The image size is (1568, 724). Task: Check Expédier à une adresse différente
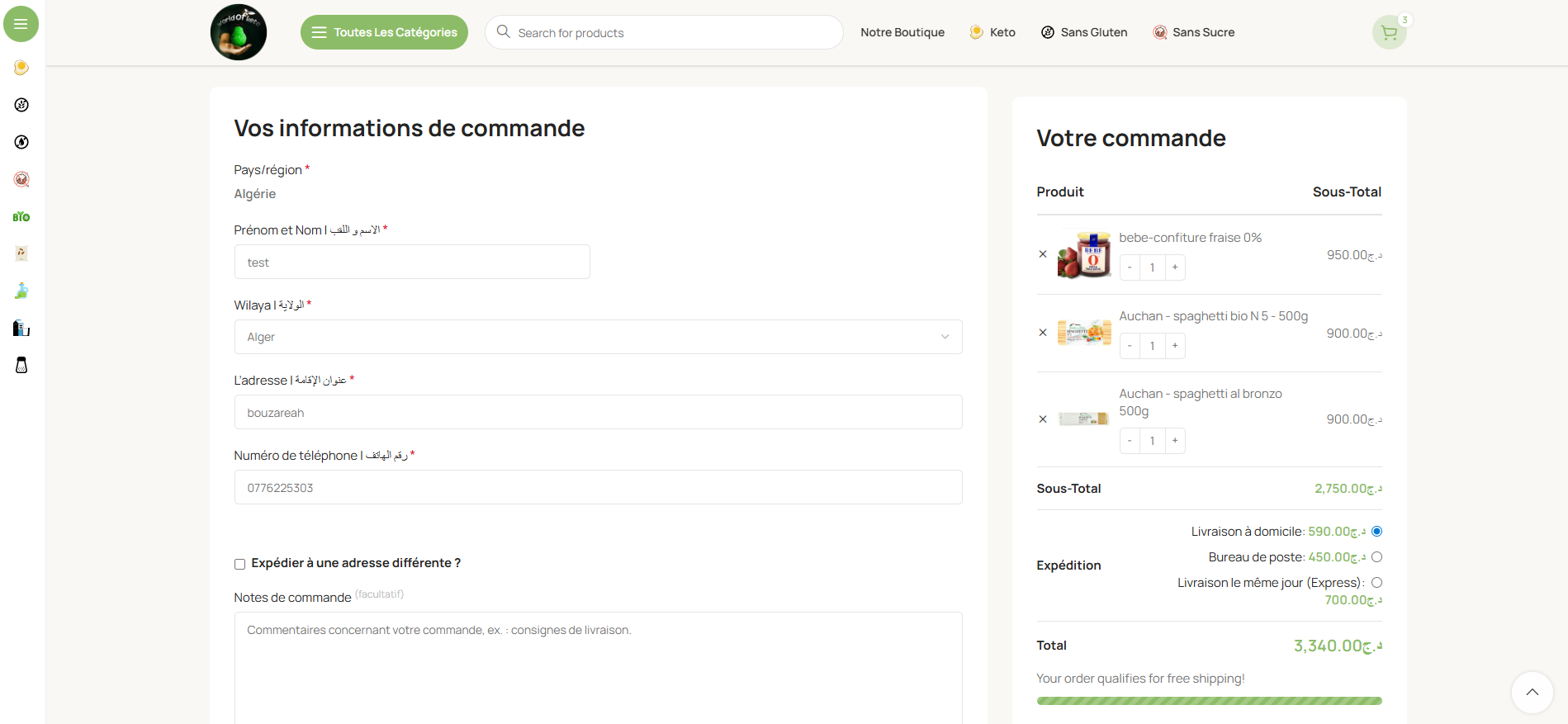240,564
